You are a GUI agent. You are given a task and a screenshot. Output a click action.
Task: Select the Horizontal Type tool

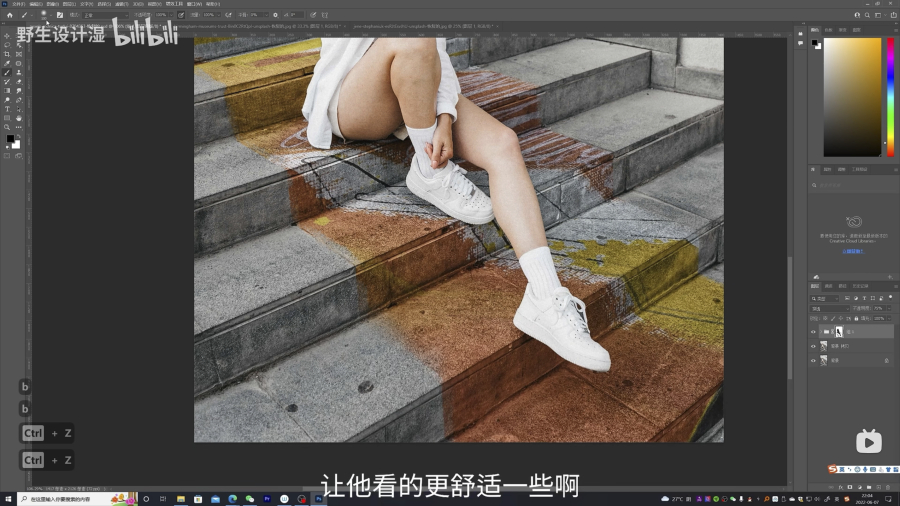(x=7, y=109)
